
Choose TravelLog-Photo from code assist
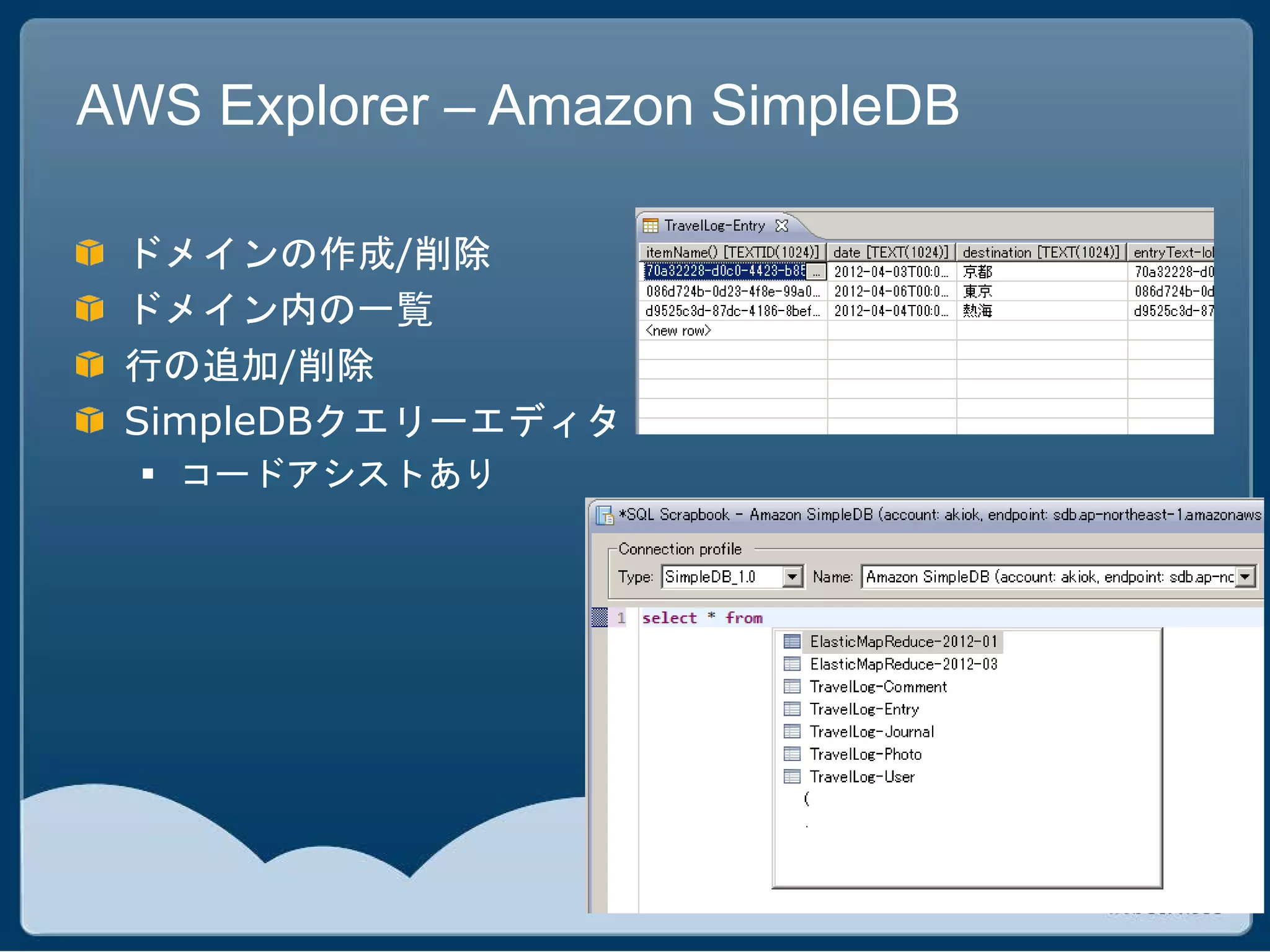[866, 754]
